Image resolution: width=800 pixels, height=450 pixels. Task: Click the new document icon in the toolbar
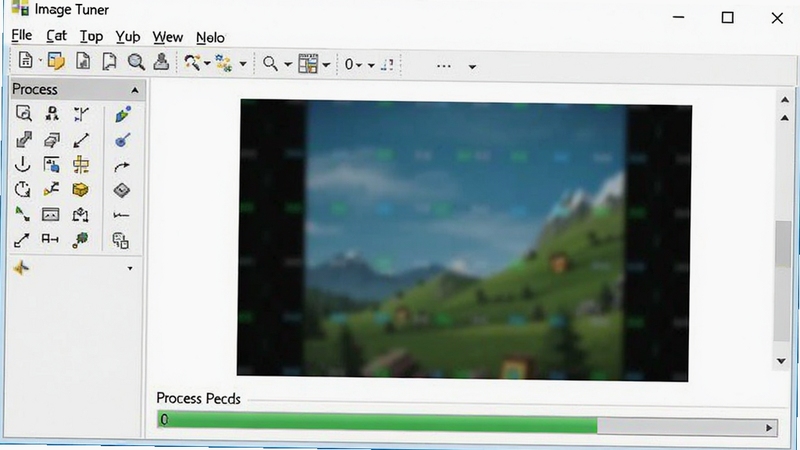25,60
